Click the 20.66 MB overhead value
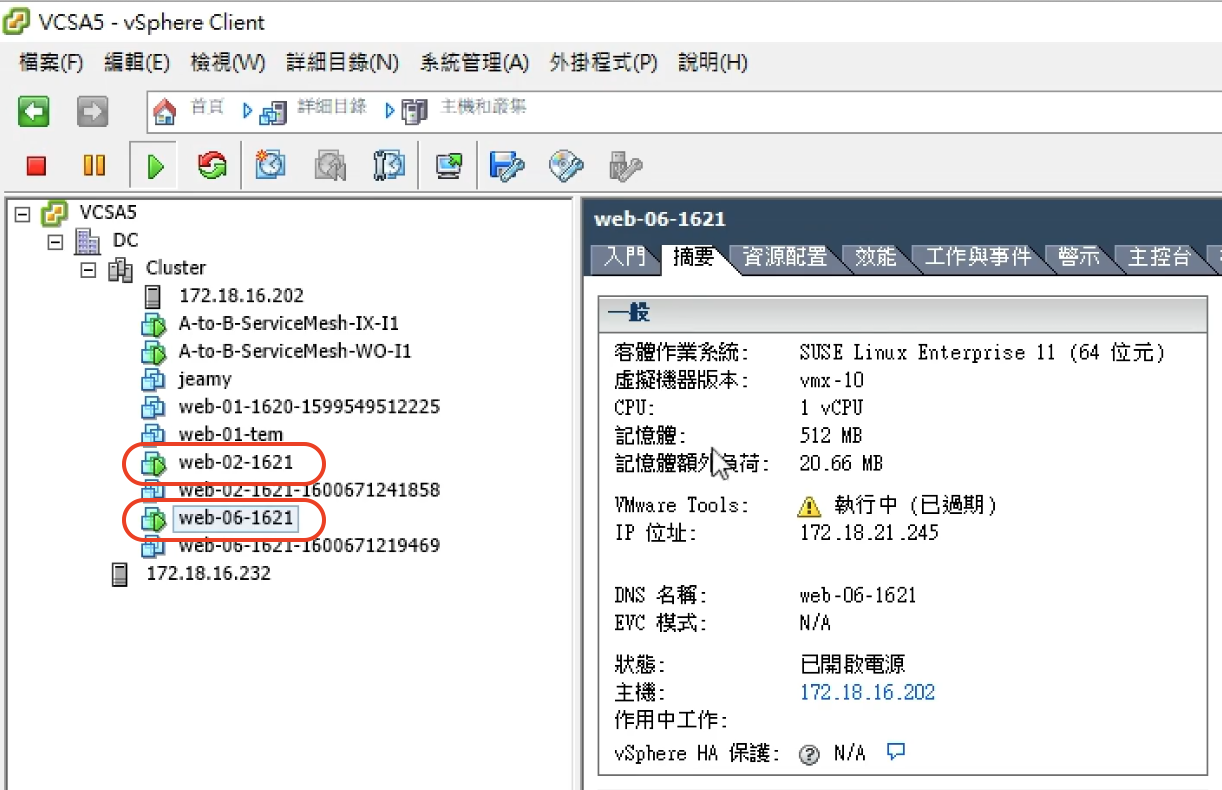Viewport: 1222px width, 790px height. pos(841,463)
